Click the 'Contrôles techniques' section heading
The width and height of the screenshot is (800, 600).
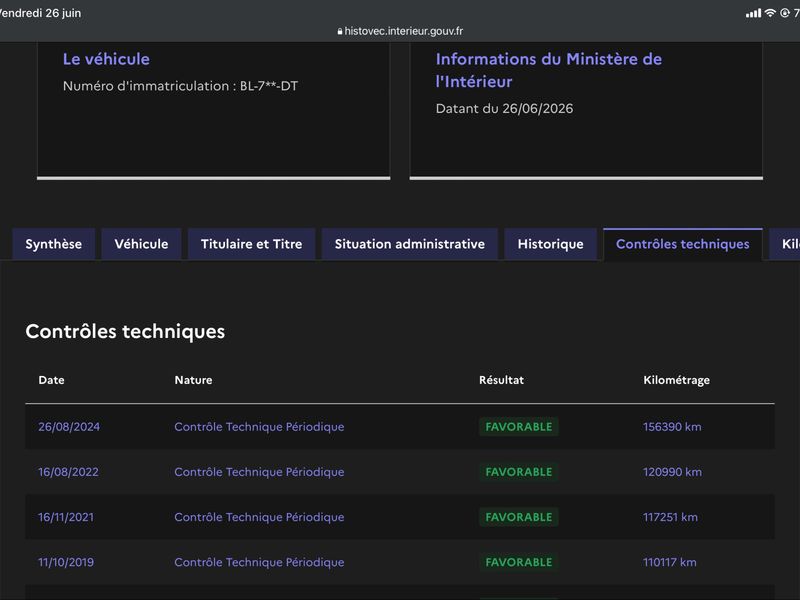pyautogui.click(x=125, y=332)
